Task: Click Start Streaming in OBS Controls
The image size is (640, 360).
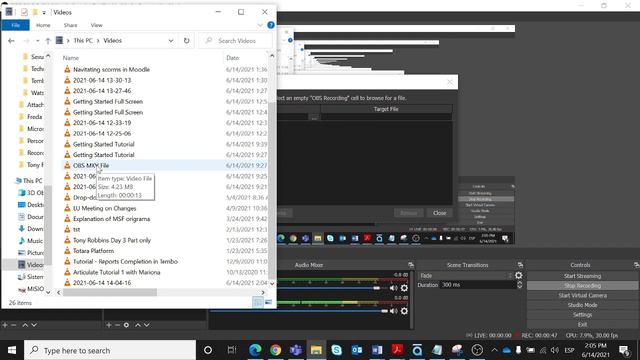Action: tap(582, 276)
